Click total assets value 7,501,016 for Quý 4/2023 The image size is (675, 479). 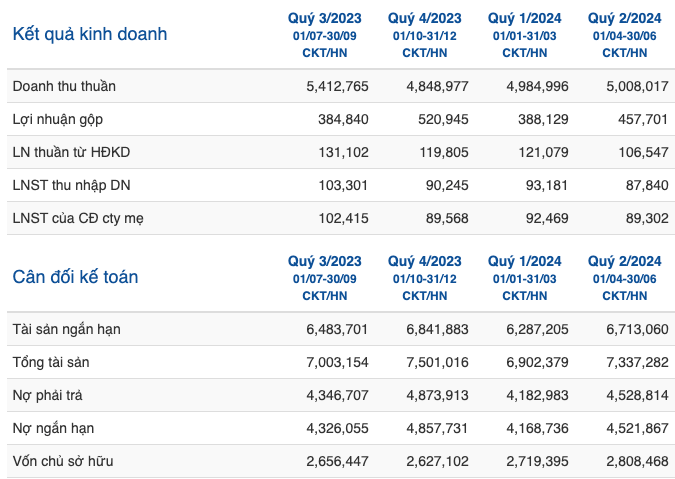(437, 362)
